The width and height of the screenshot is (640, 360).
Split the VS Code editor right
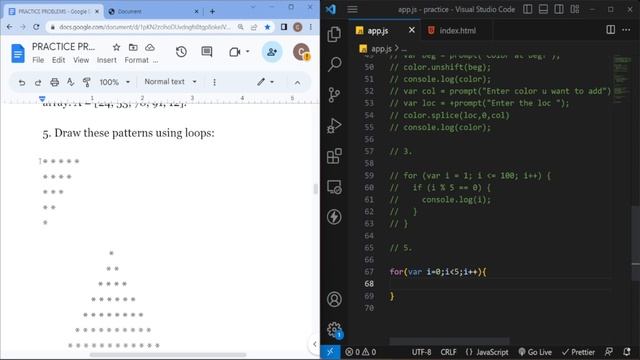pyautogui.click(x=610, y=30)
